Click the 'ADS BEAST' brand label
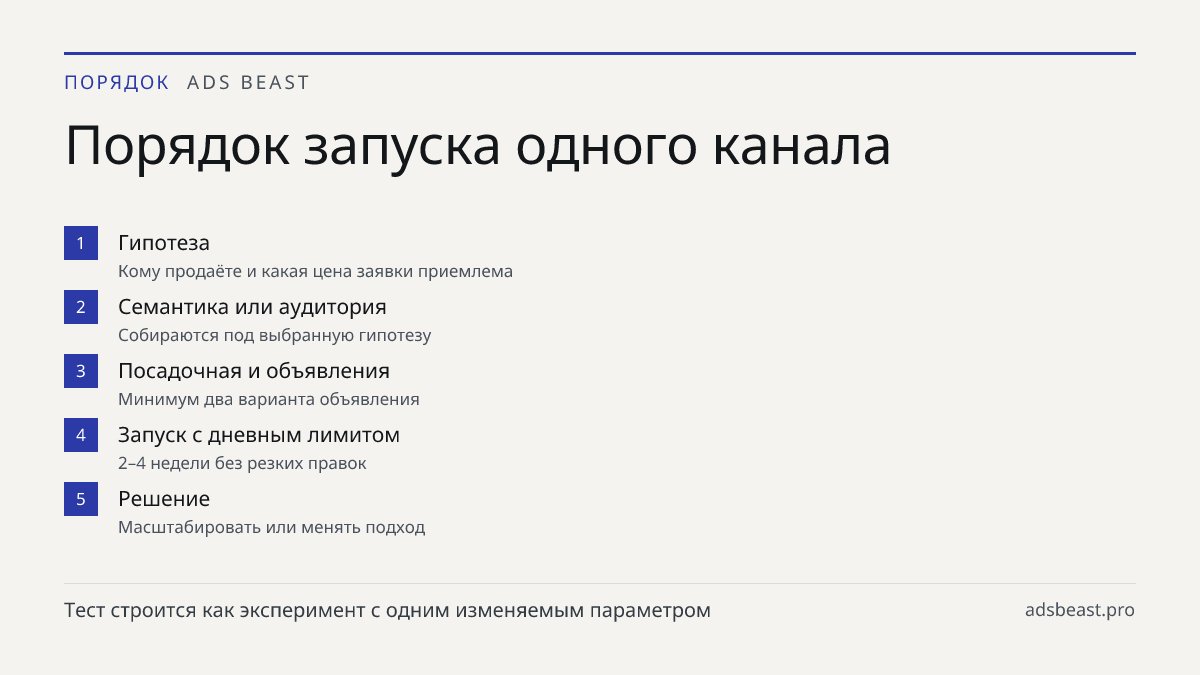Screen dimensions: 1200x675 coord(249,83)
